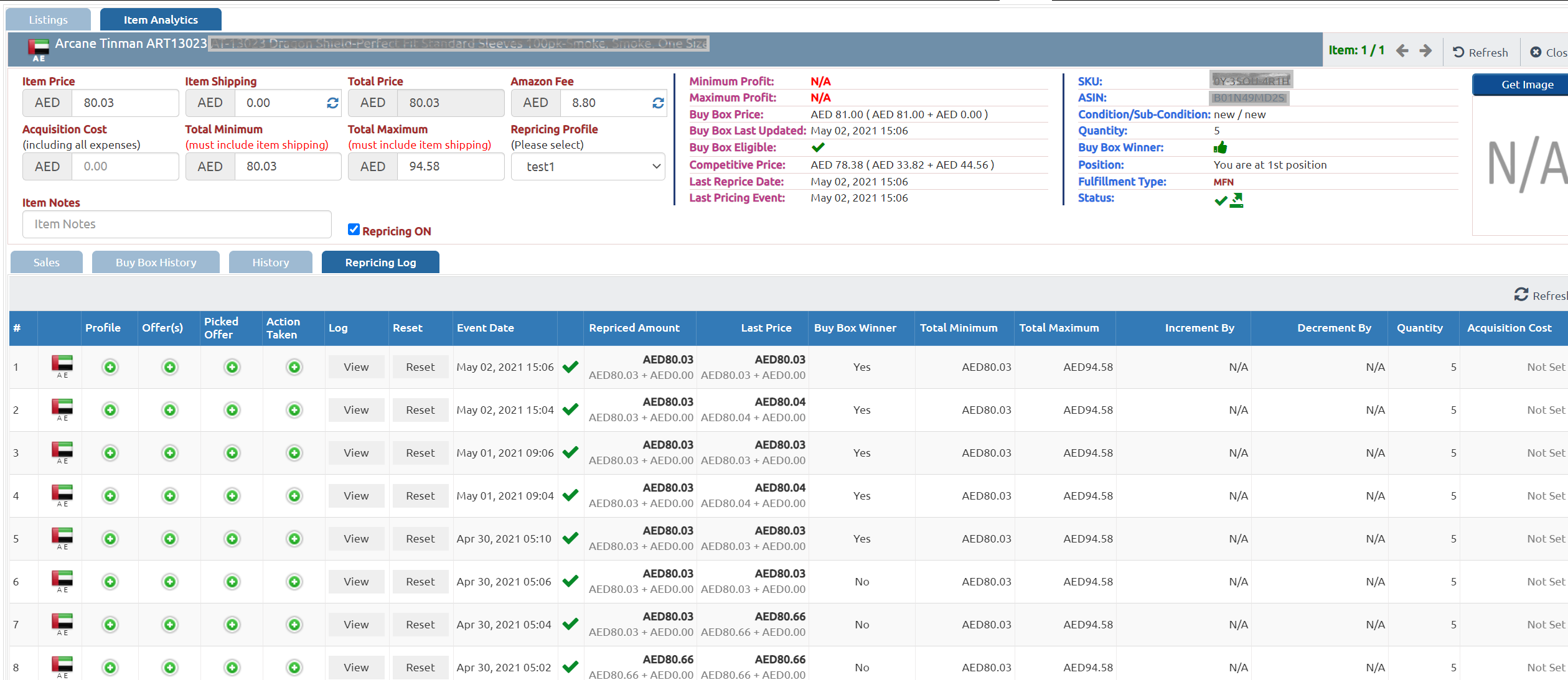Expand Action Taken plus icon in row 4
This screenshot has height=680, width=1568.
[x=294, y=496]
